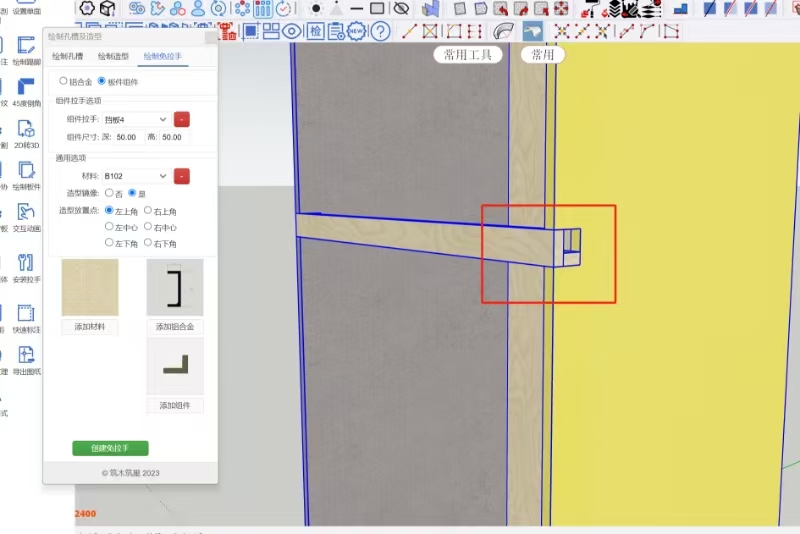Click the 45度倒角 chamfer tool

pyautogui.click(x=26, y=88)
